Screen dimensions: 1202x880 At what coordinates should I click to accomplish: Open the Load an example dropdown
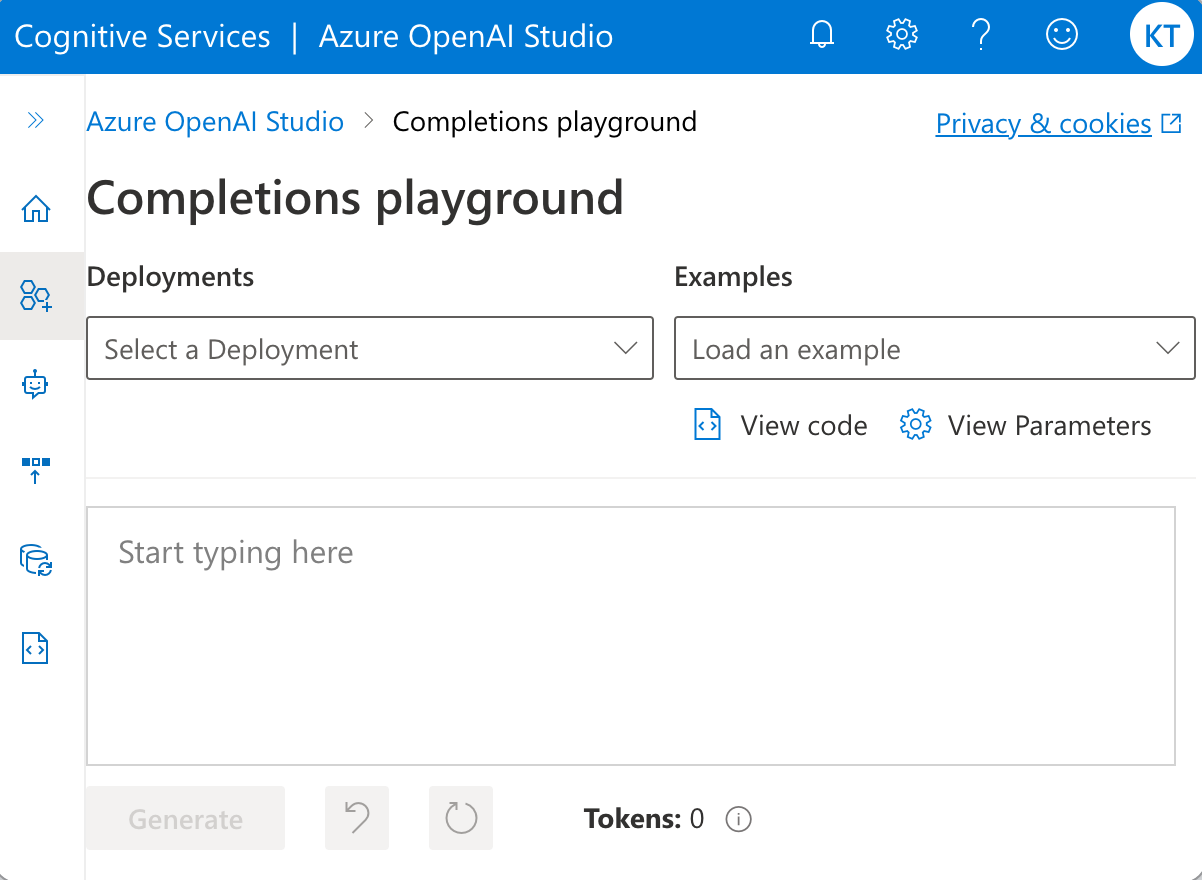934,348
